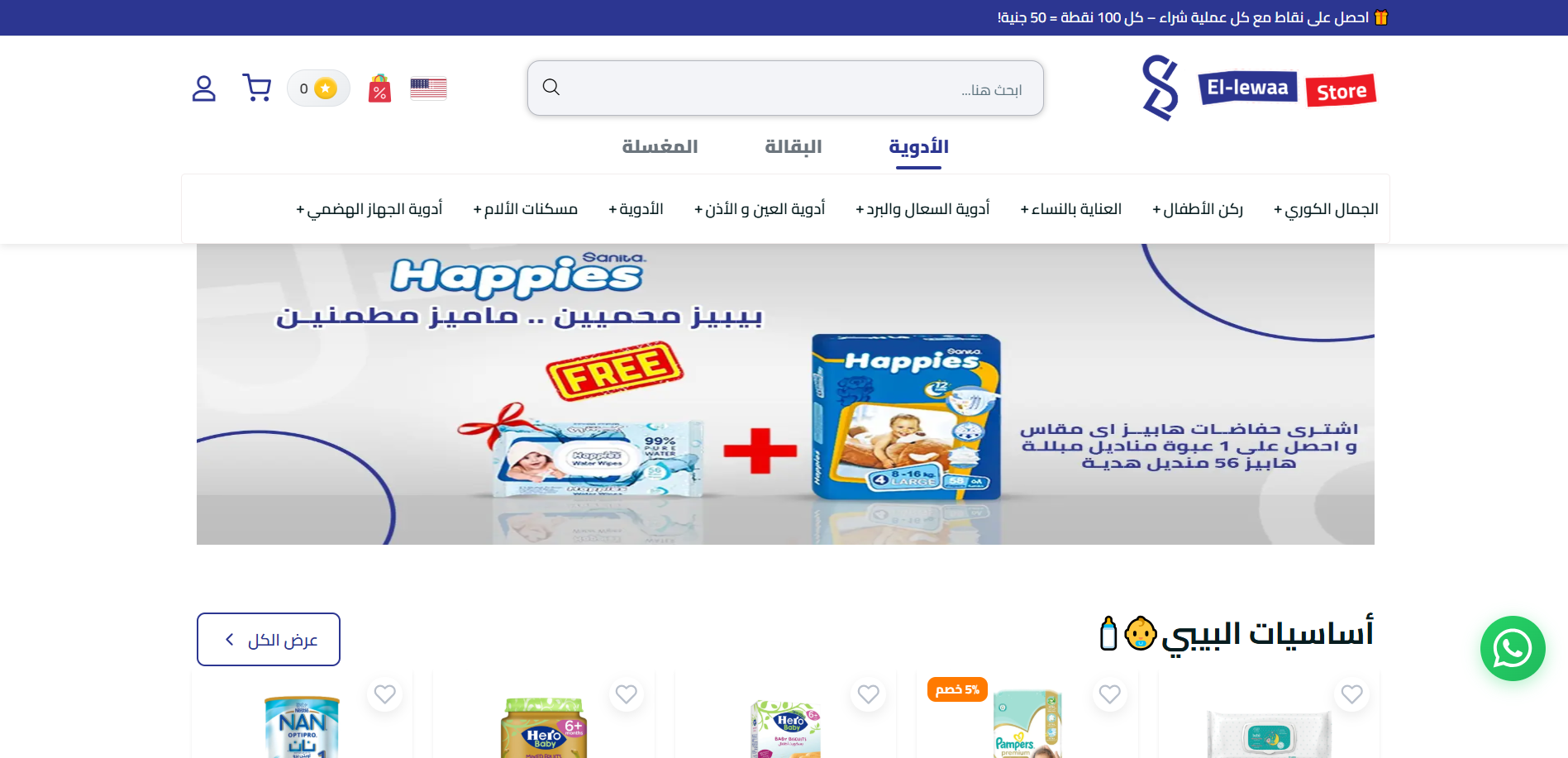This screenshot has height=758, width=1568.
Task: Toggle wishlist heart on Hero Baby jar
Action: coord(627,694)
